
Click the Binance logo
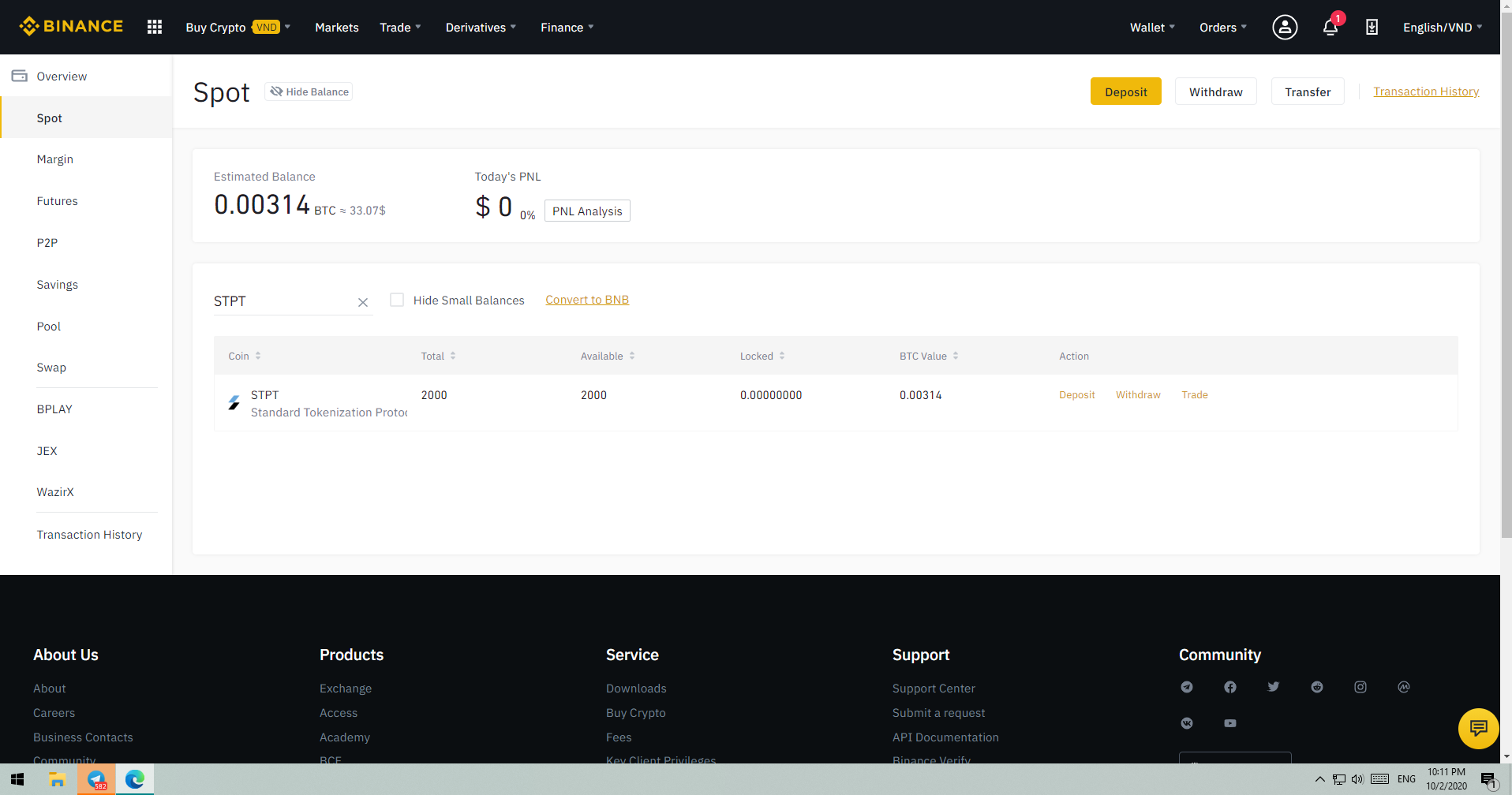[x=72, y=26]
